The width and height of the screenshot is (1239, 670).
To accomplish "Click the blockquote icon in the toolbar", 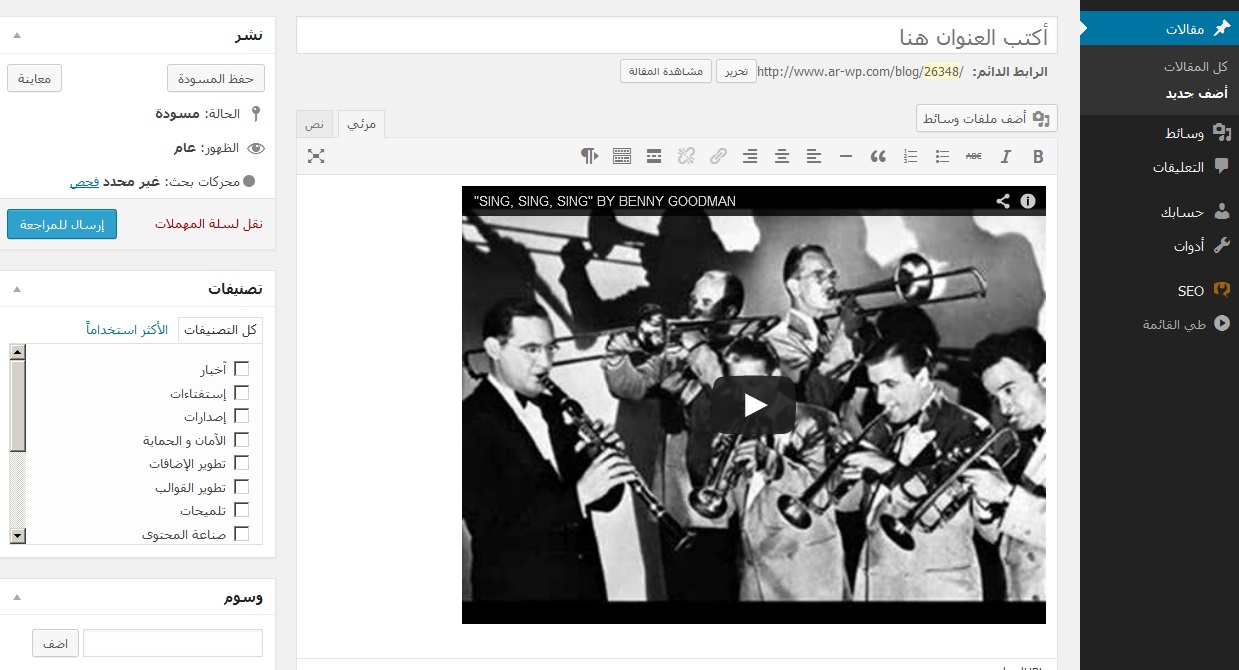I will [x=878, y=156].
